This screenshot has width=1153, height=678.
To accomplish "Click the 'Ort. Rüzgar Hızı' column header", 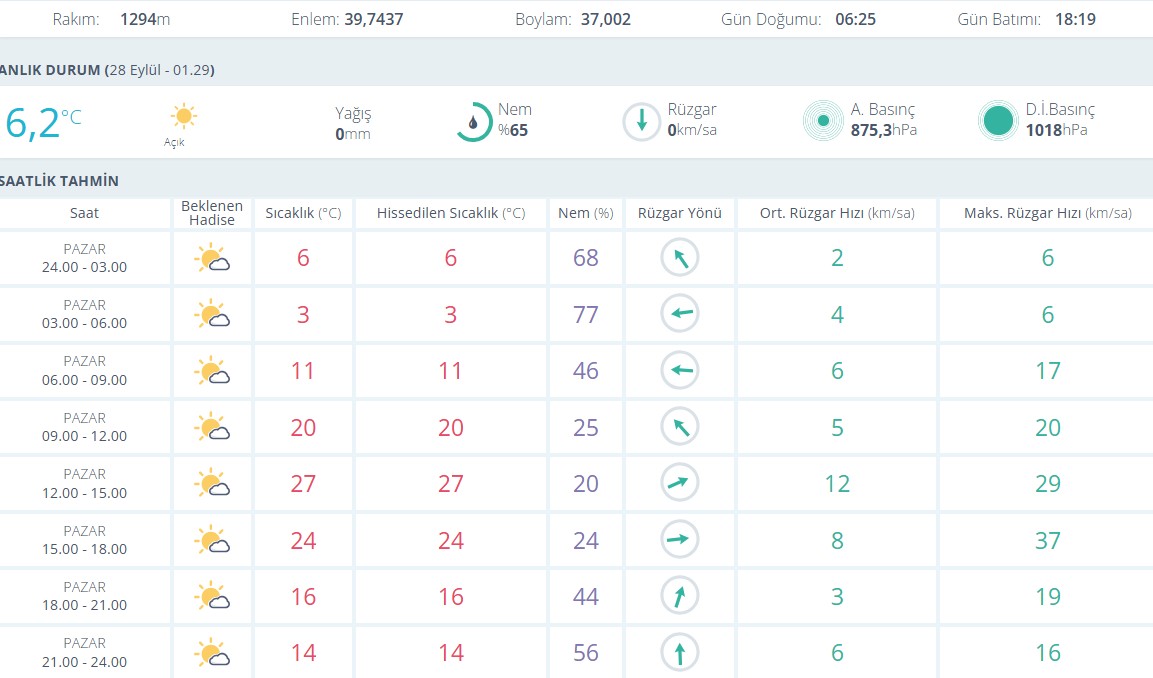I will 837,213.
